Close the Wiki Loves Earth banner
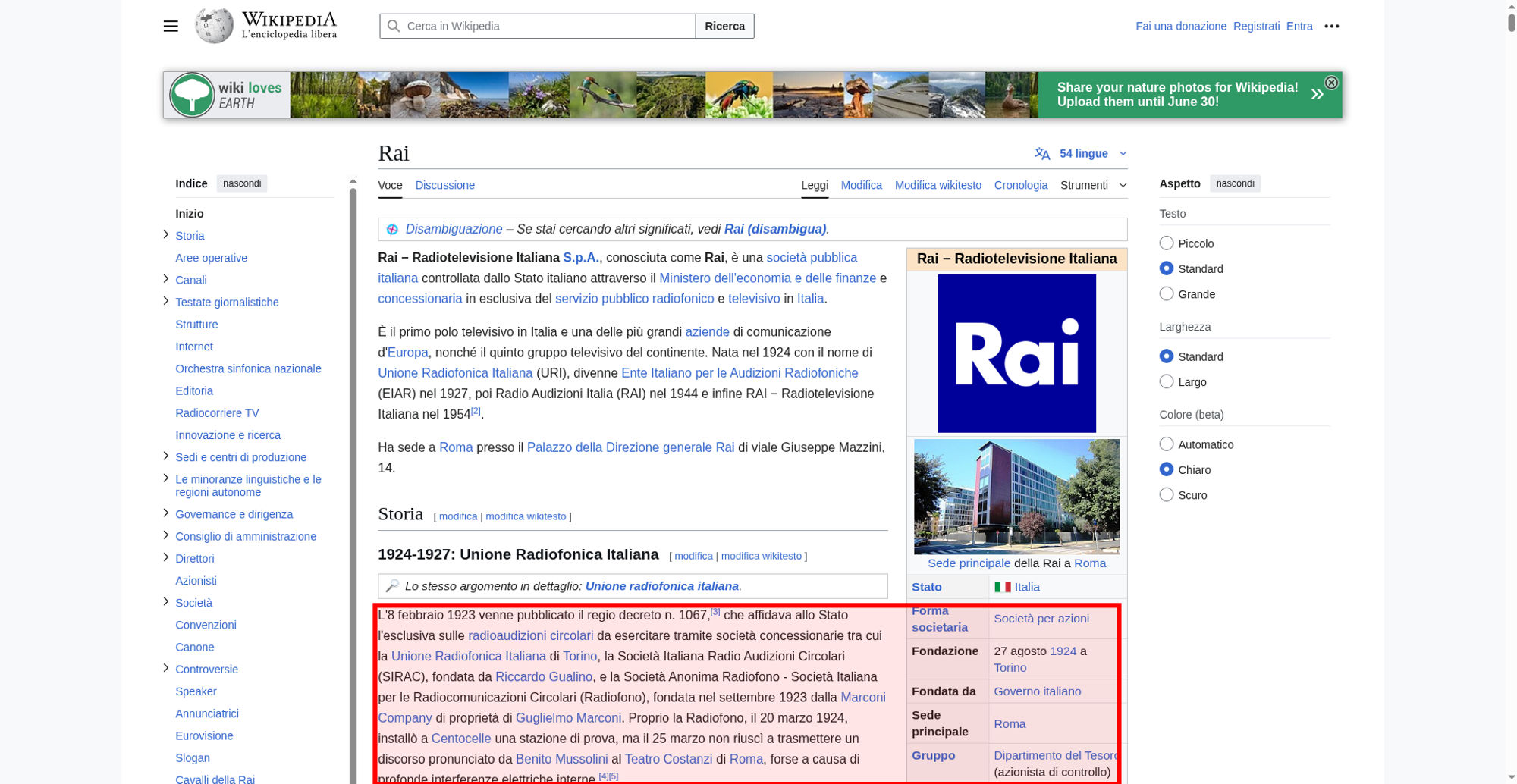This screenshot has width=1517, height=784. [x=1331, y=83]
